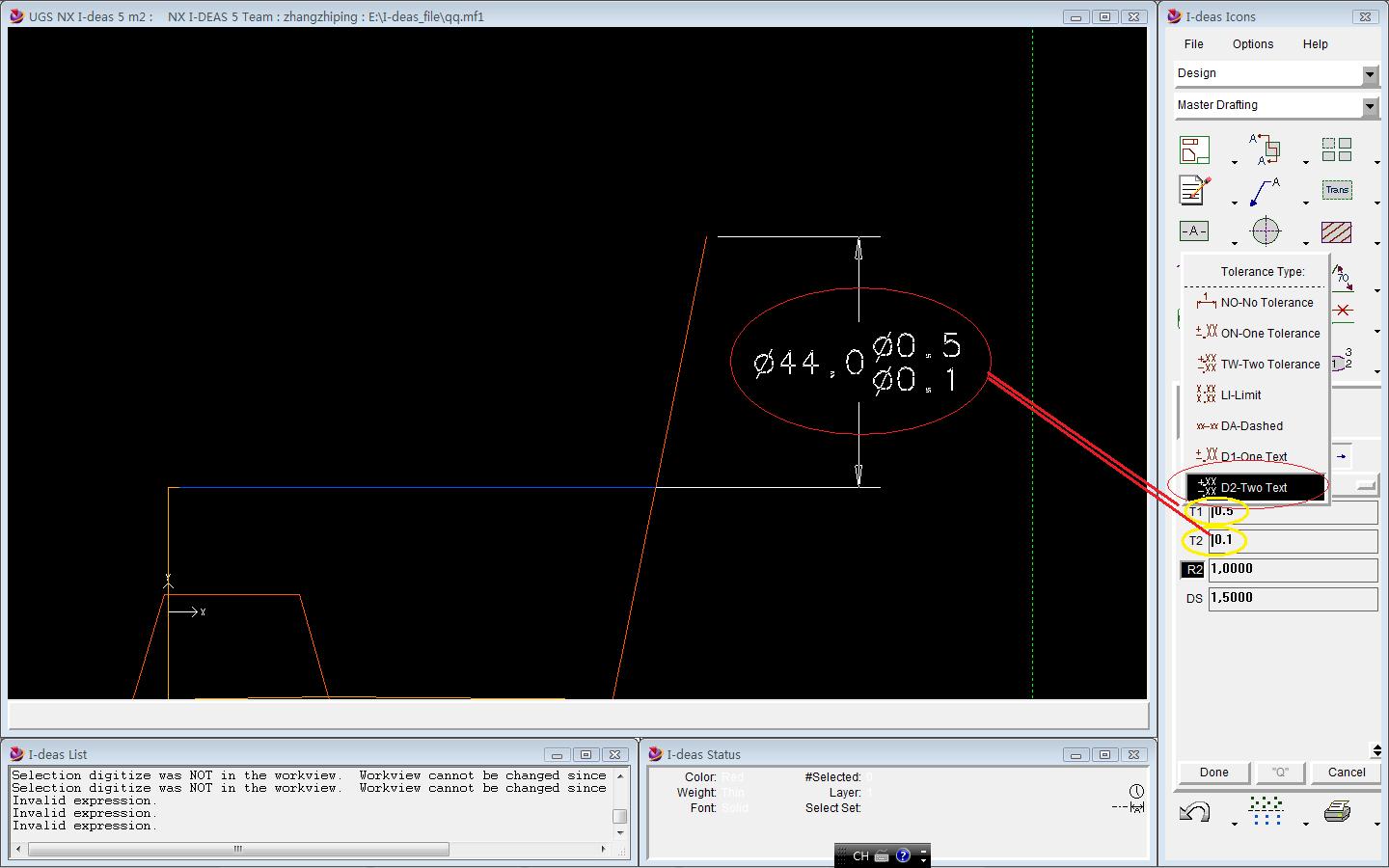This screenshot has width=1389, height=868.
Task: Click the Done button
Action: [x=1213, y=773]
